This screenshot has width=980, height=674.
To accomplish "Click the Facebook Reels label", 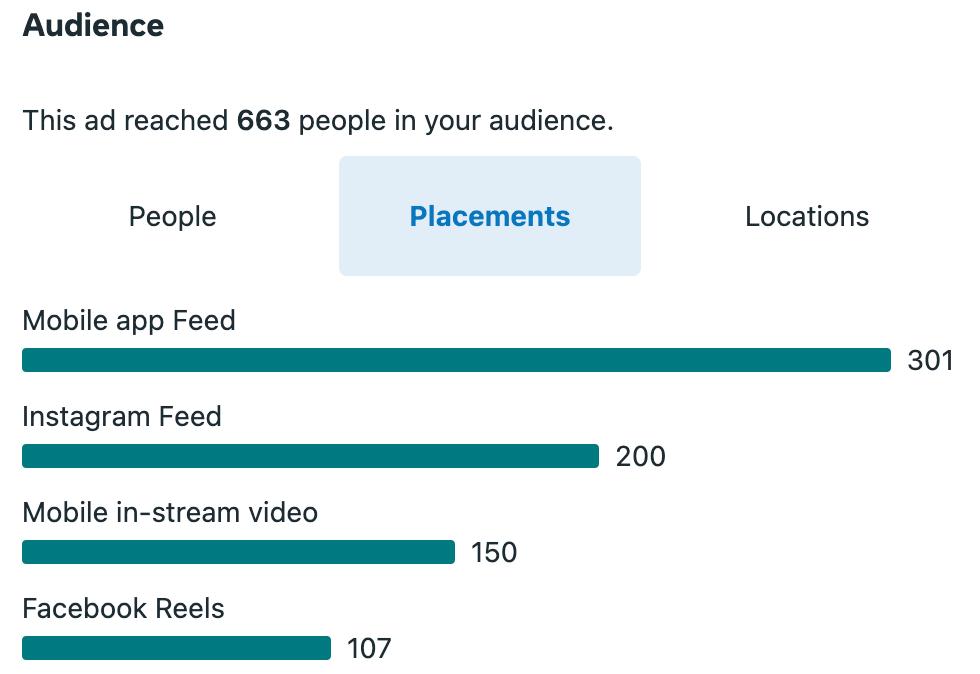I will pyautogui.click(x=123, y=609).
